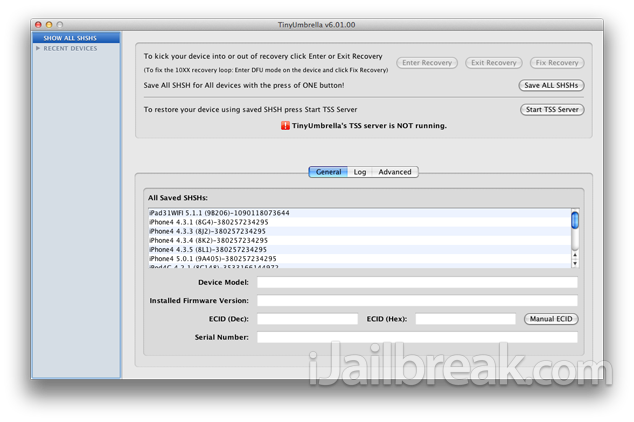Click the Exit Recovery button

[493, 63]
